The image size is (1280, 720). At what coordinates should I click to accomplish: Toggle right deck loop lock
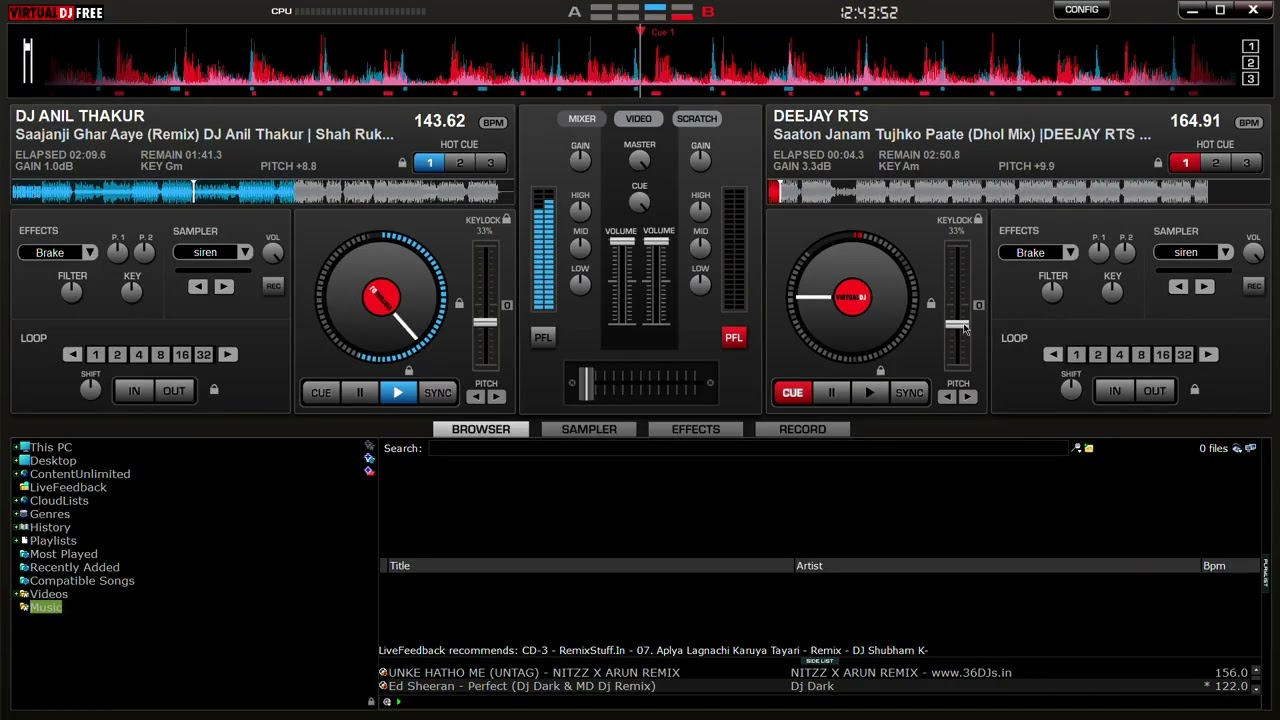coord(1194,389)
